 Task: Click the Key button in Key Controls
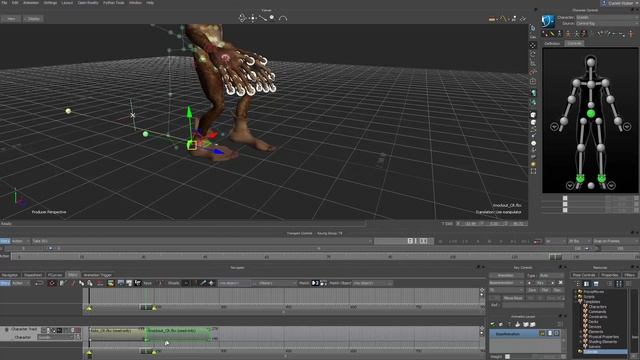(540, 282)
